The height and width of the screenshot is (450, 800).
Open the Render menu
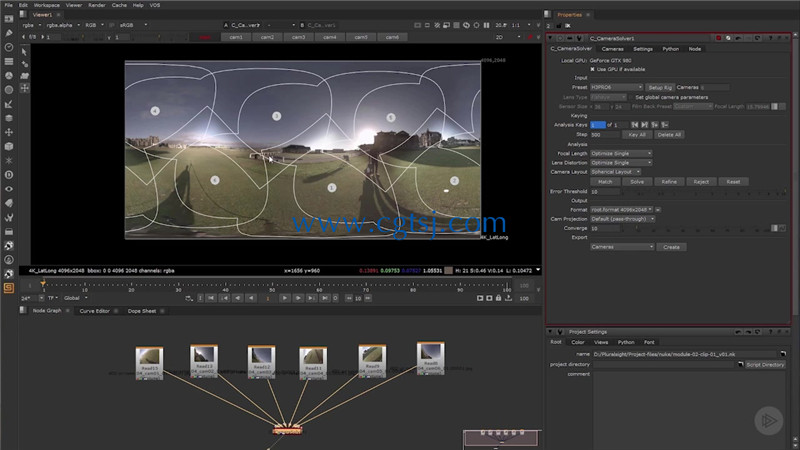tap(96, 5)
